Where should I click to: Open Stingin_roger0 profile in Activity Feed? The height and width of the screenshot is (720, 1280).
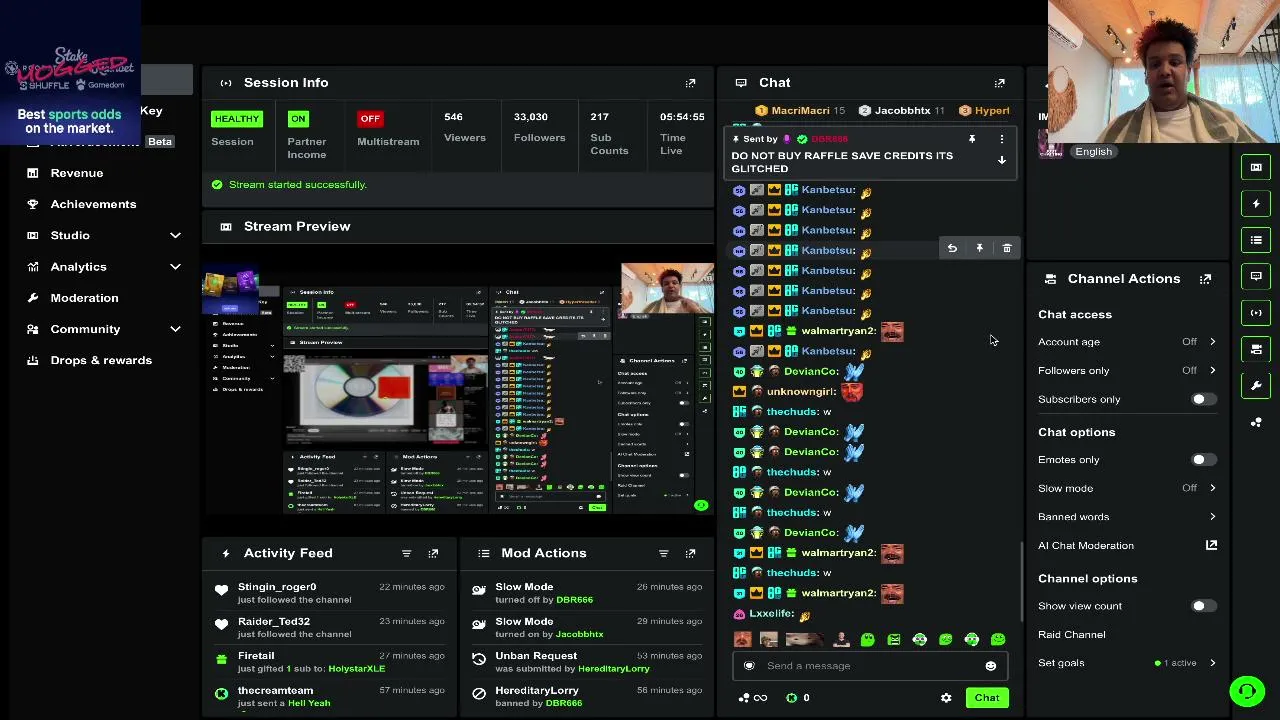pos(277,587)
